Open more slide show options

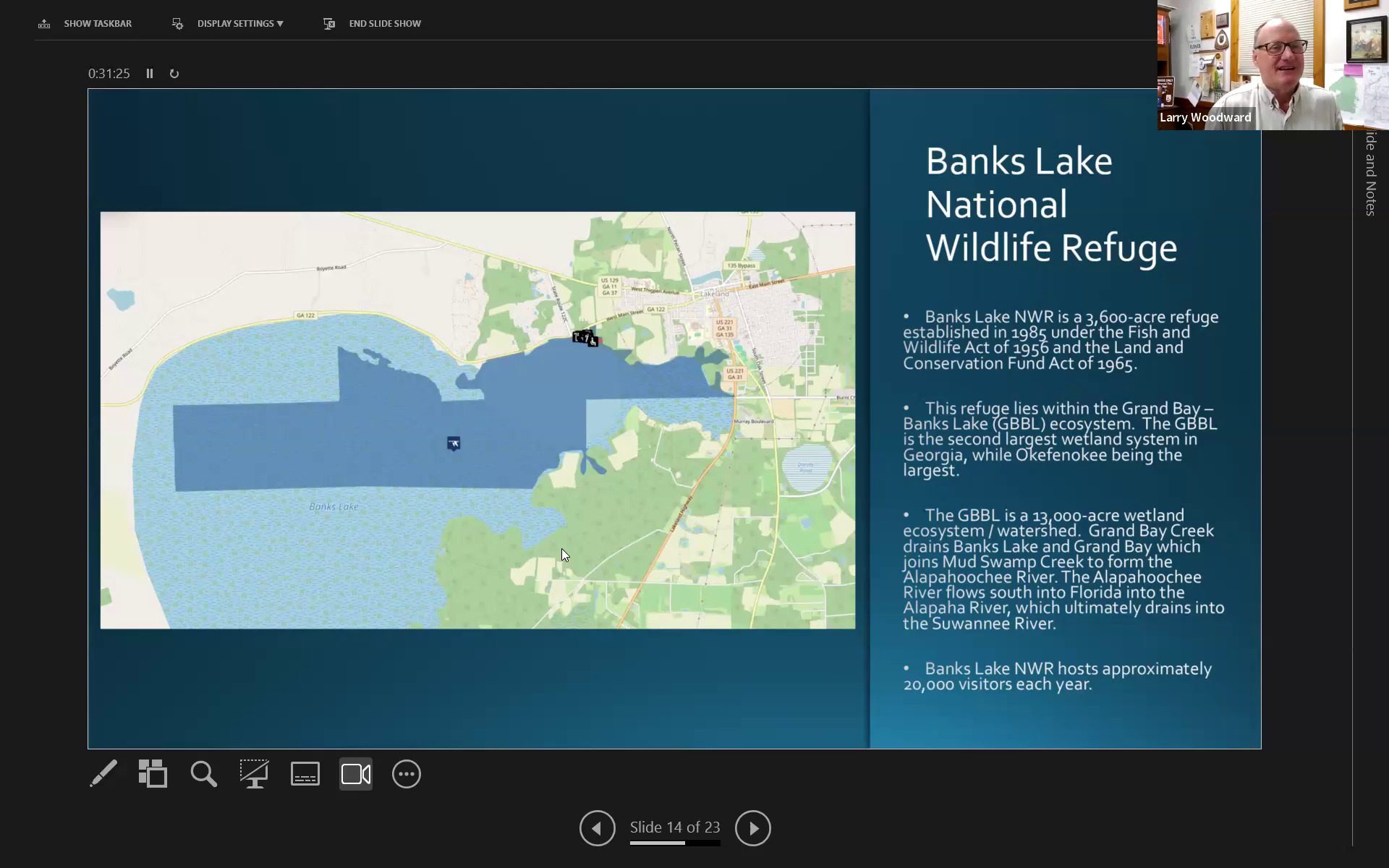tap(407, 773)
